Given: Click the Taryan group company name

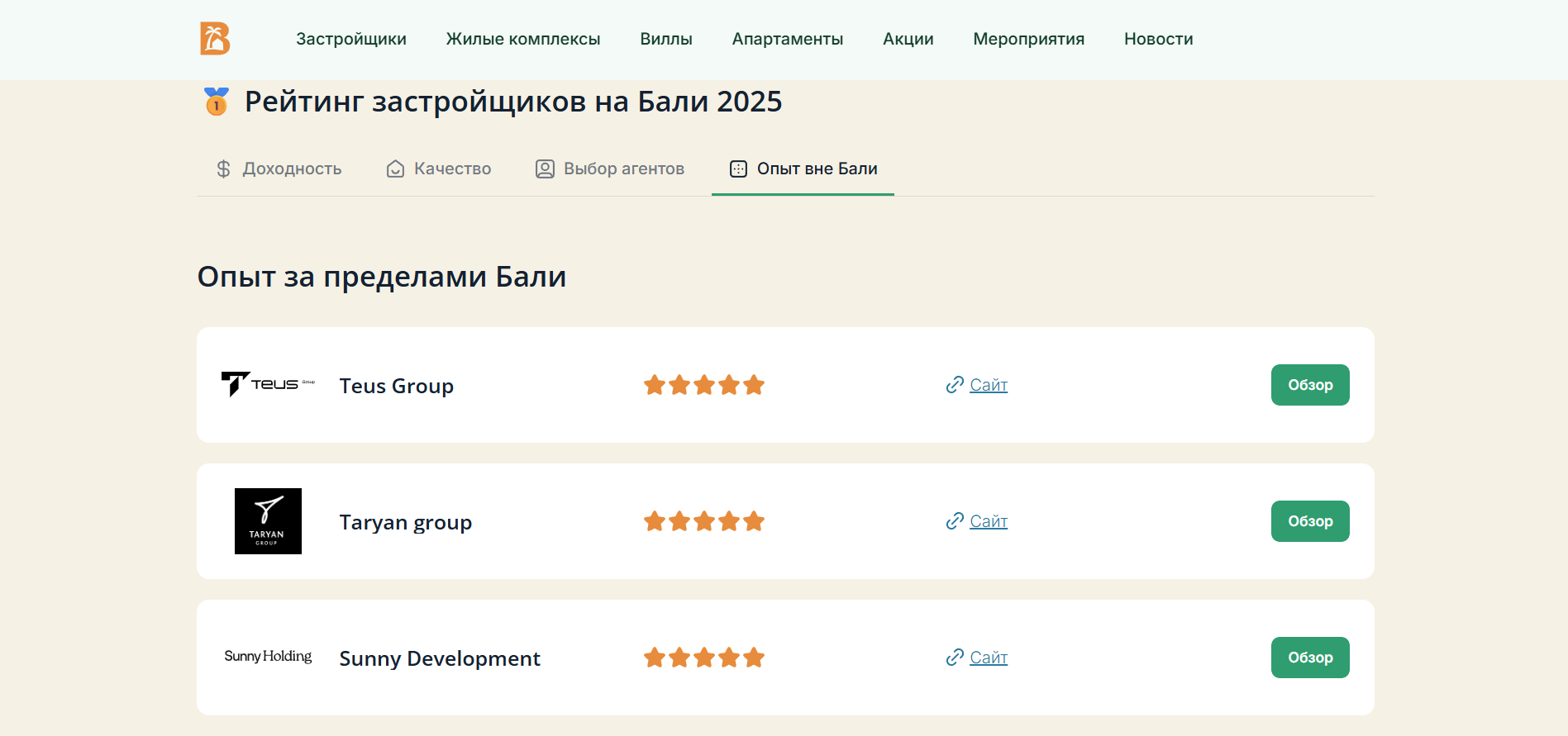Looking at the screenshot, I should (406, 522).
